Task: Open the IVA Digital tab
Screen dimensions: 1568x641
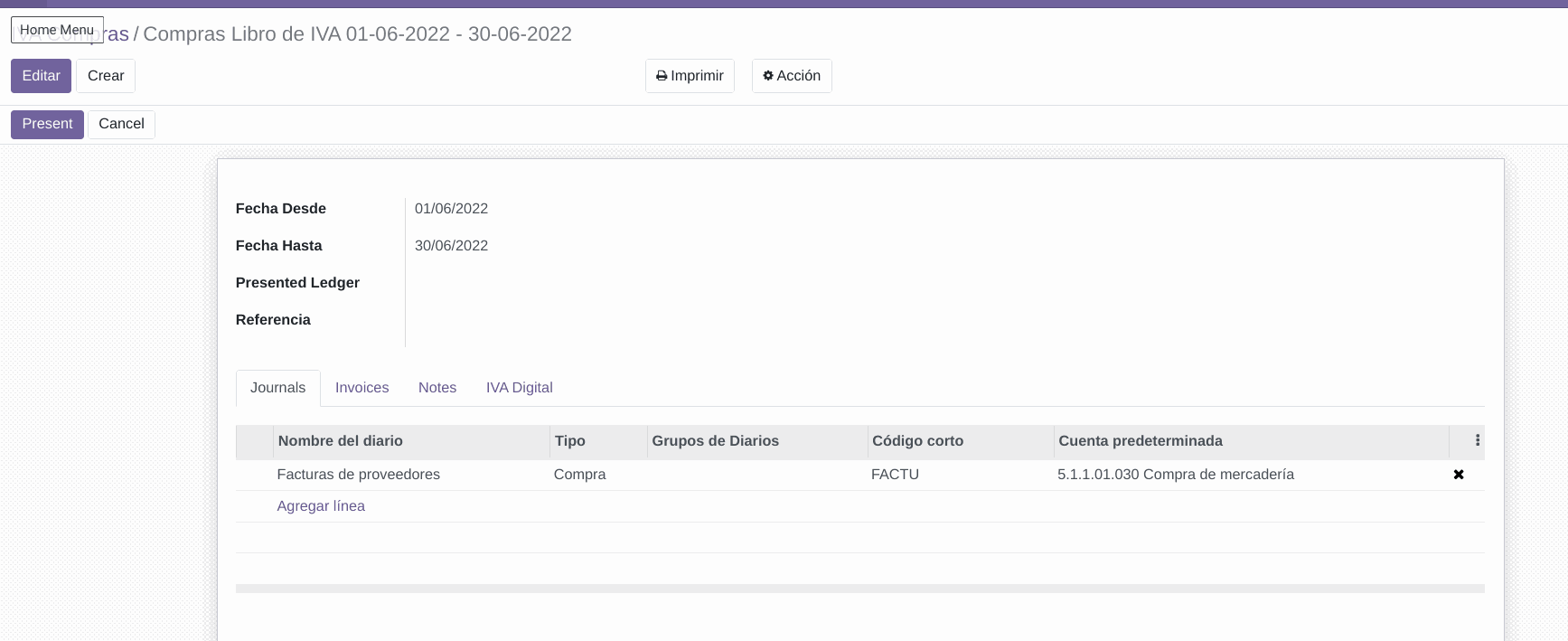Action: 519,388
